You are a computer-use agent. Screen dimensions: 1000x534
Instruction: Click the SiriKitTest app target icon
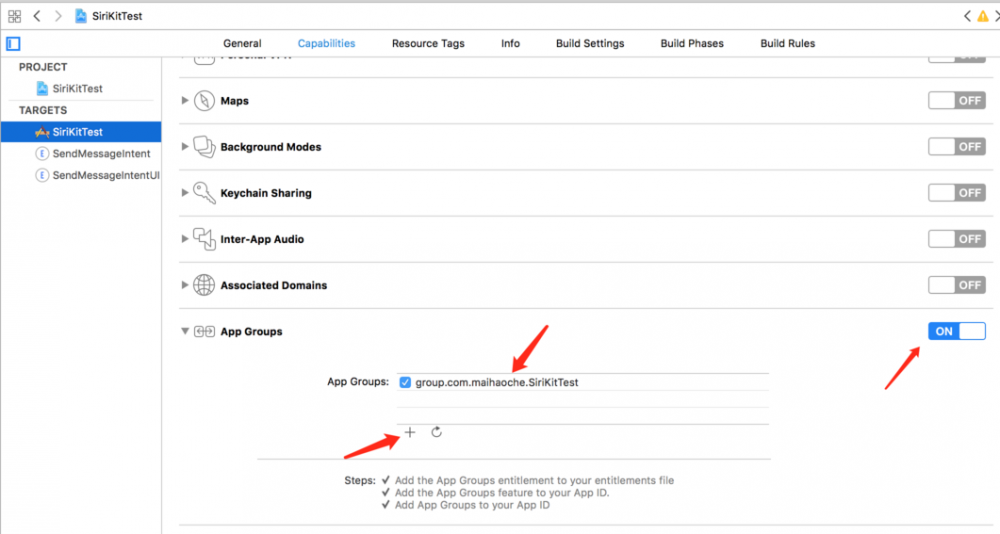(42, 132)
